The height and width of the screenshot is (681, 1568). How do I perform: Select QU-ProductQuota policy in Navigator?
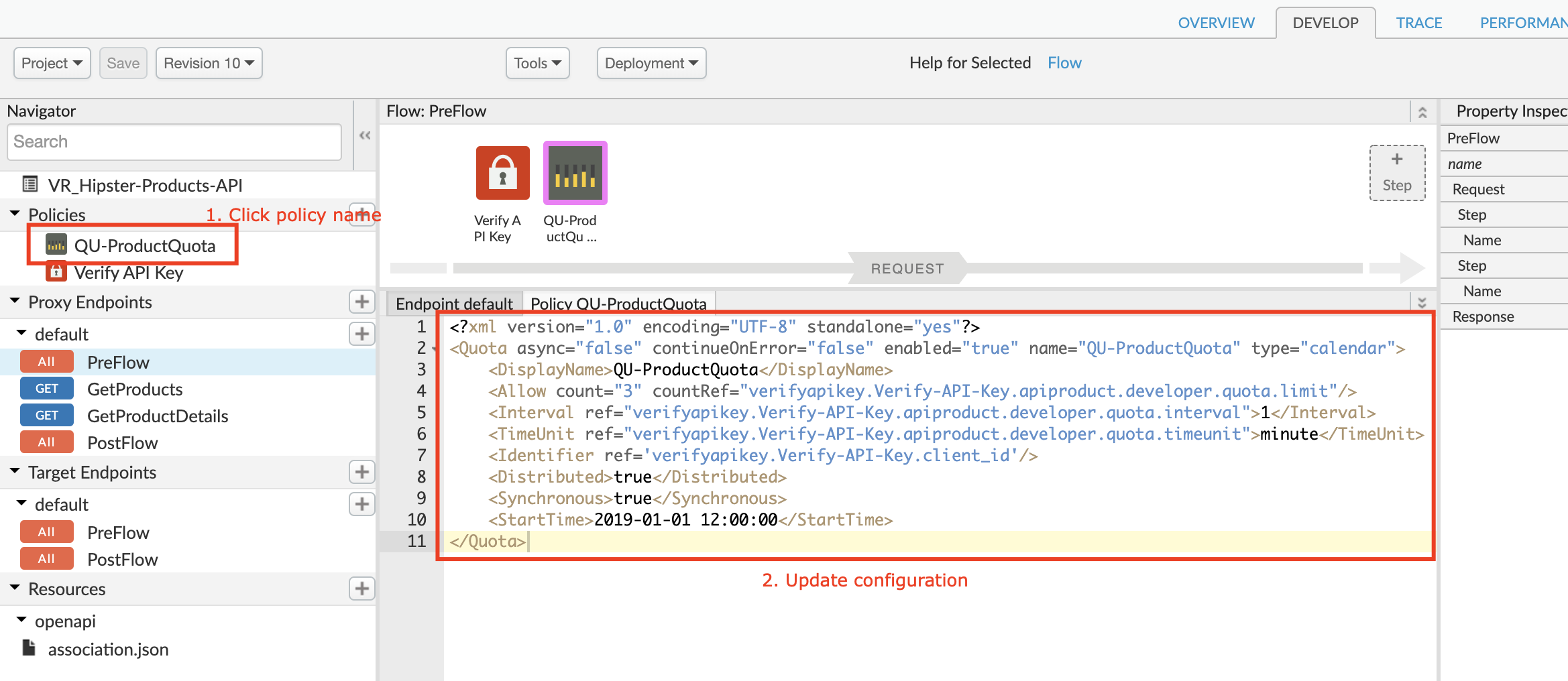(145, 245)
